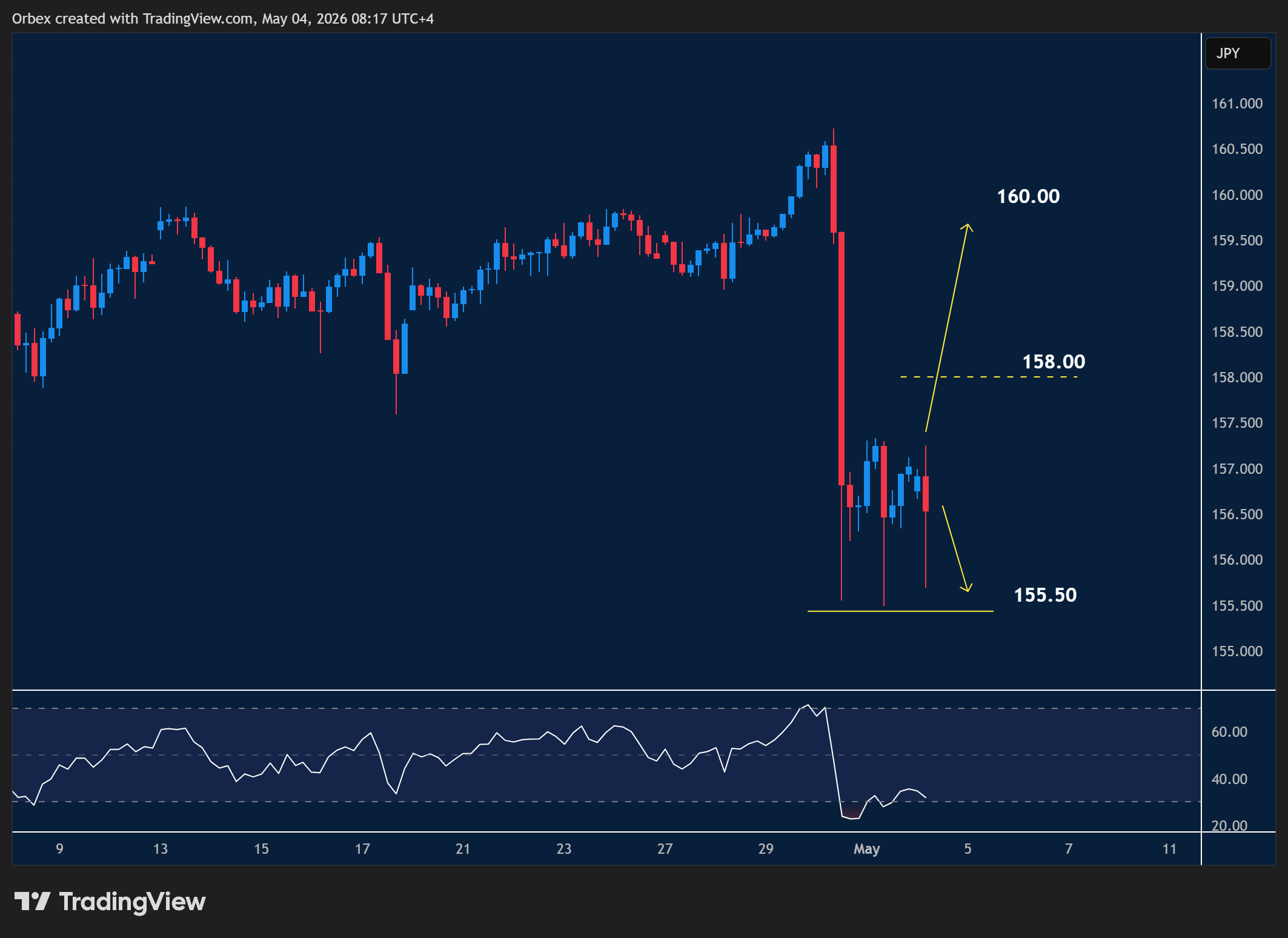The width and height of the screenshot is (1288, 938).
Task: Select the 155.000 price axis label
Action: coord(1237,651)
